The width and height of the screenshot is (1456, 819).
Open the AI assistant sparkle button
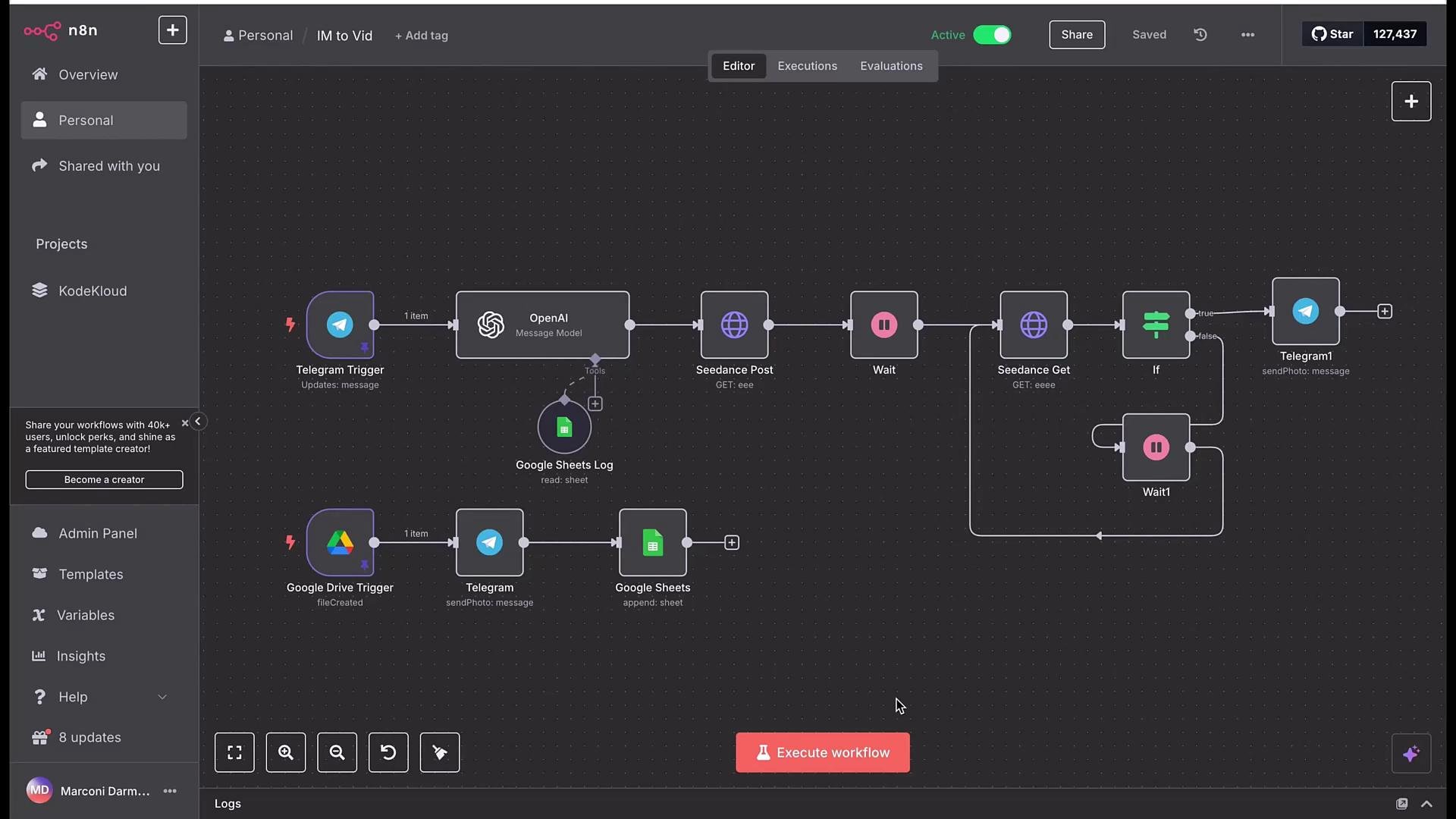(x=1411, y=754)
